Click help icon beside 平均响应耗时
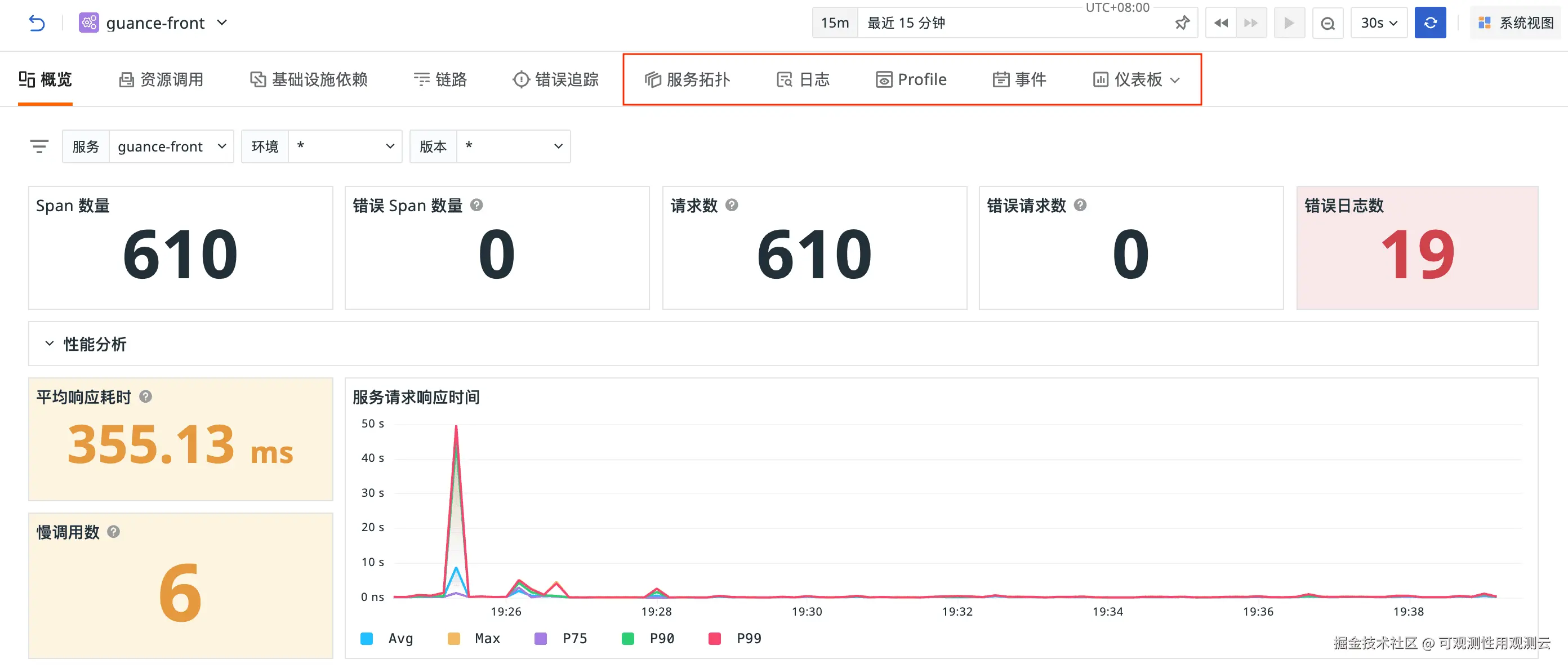This screenshot has width=1568, height=668. 145,397
